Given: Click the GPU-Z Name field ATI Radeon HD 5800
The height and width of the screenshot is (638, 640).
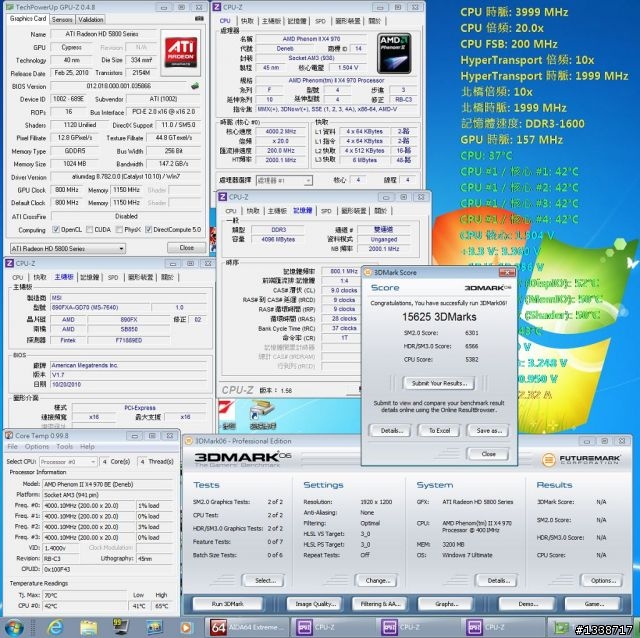Looking at the screenshot, I should (x=102, y=34).
